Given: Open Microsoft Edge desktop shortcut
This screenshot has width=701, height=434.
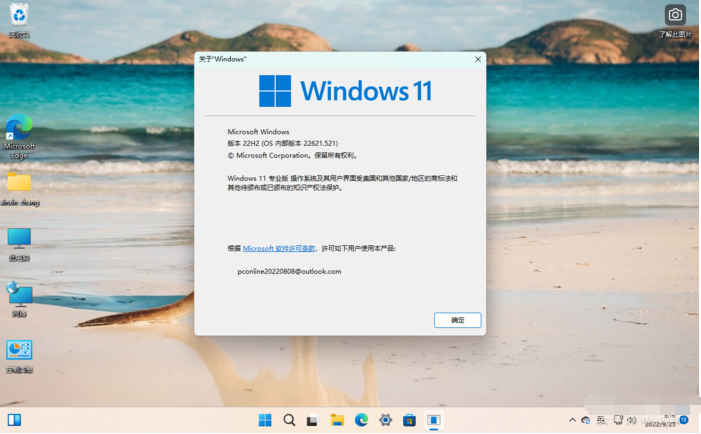Looking at the screenshot, I should click(19, 129).
